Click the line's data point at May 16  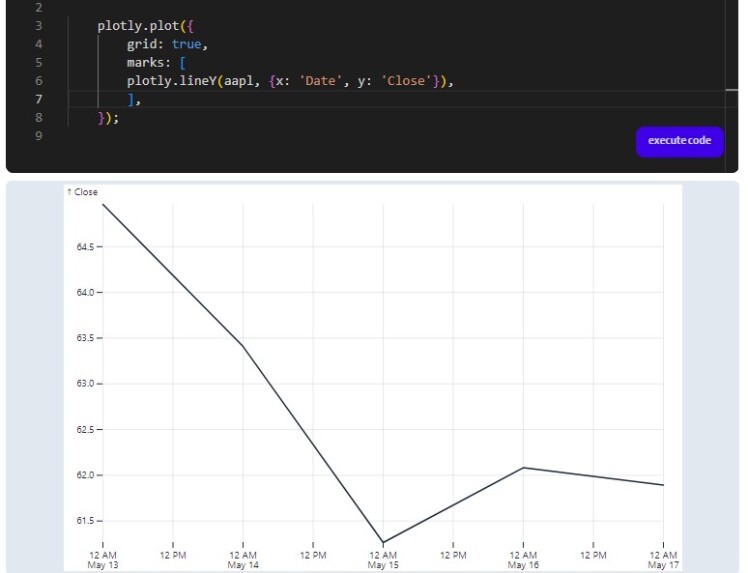coord(523,468)
